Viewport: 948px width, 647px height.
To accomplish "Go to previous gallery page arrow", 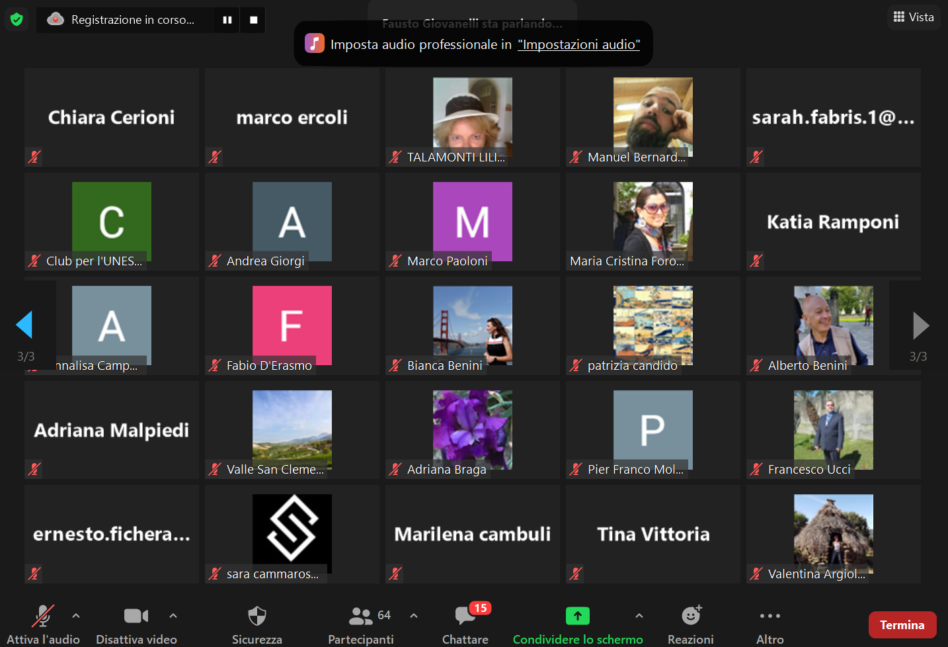I will point(25,325).
